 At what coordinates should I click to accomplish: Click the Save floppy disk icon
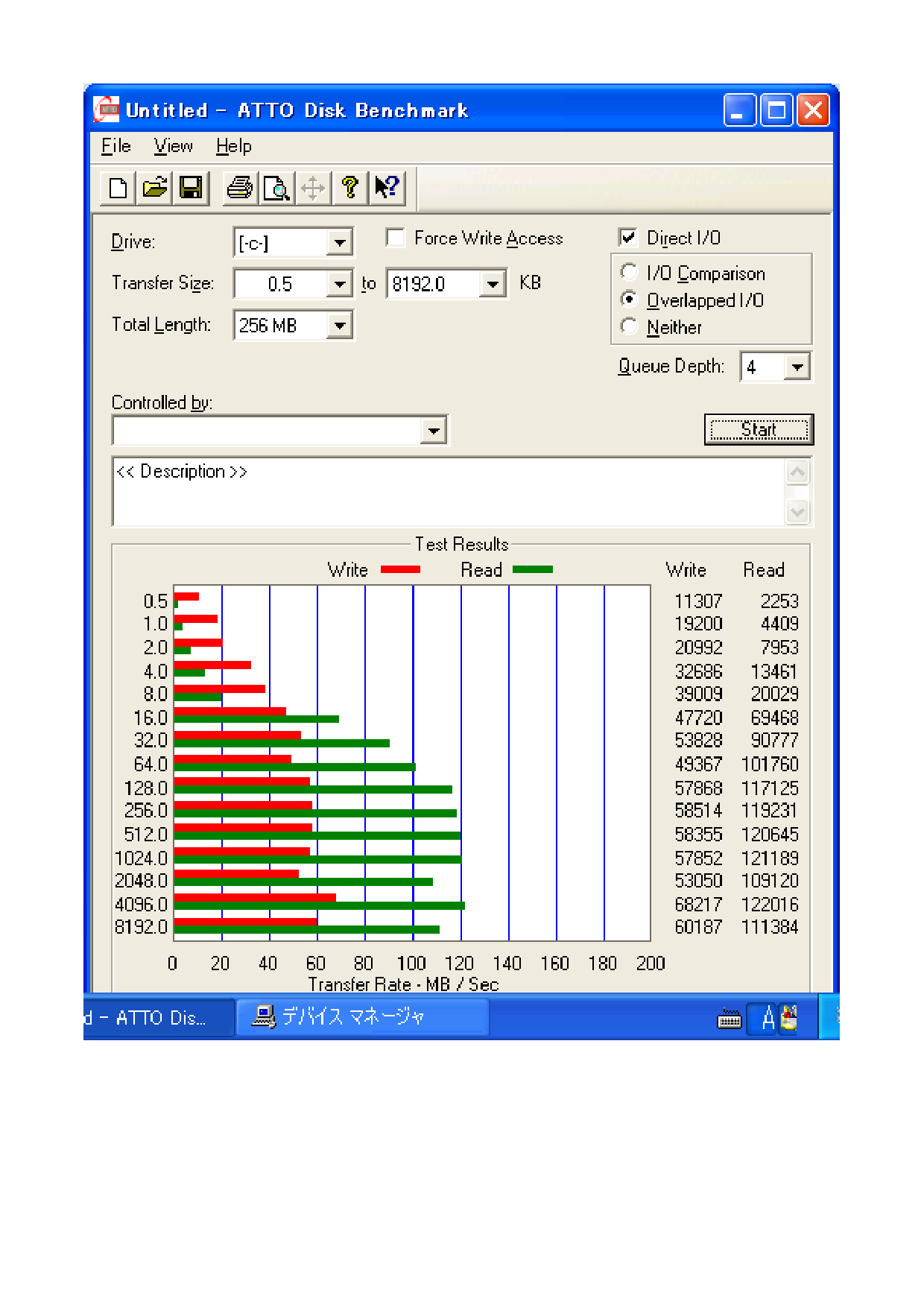(191, 188)
